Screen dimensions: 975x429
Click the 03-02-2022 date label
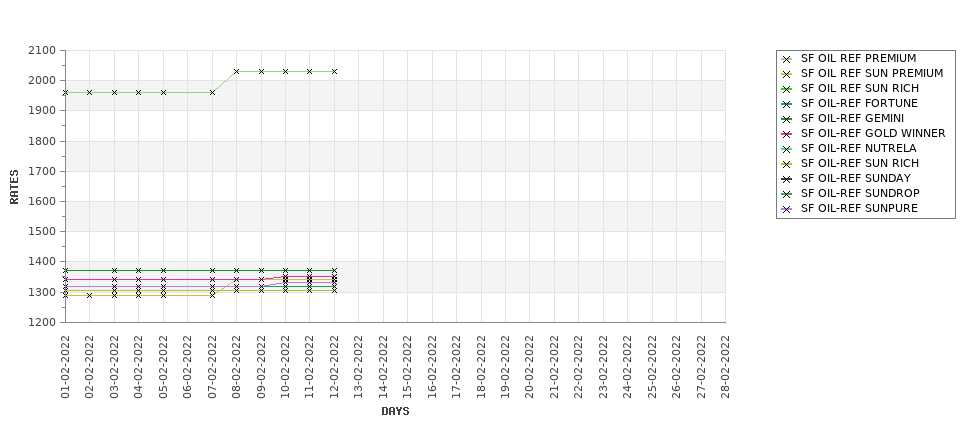point(114,367)
